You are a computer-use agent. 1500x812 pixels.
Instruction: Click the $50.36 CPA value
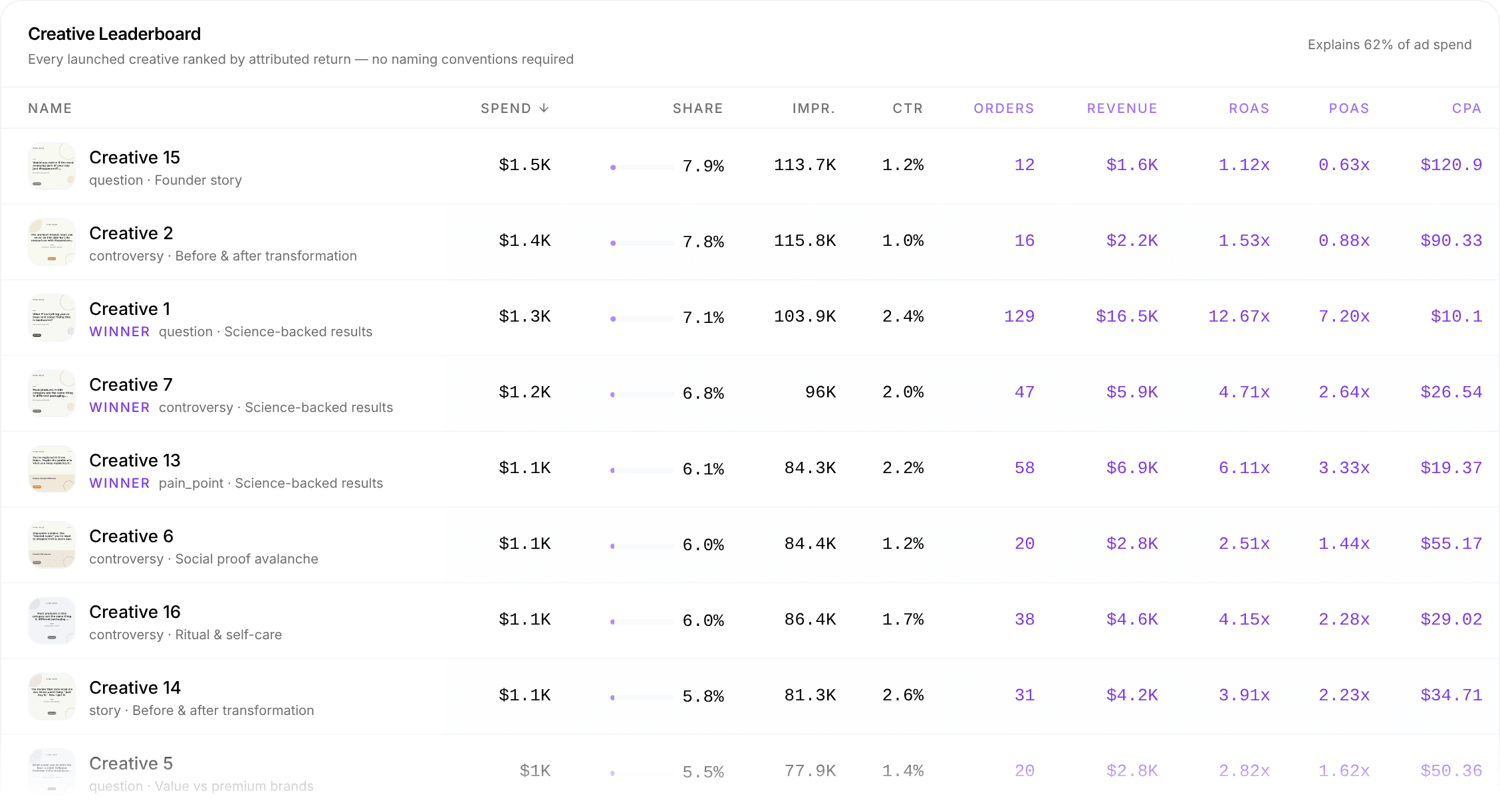(x=1451, y=771)
